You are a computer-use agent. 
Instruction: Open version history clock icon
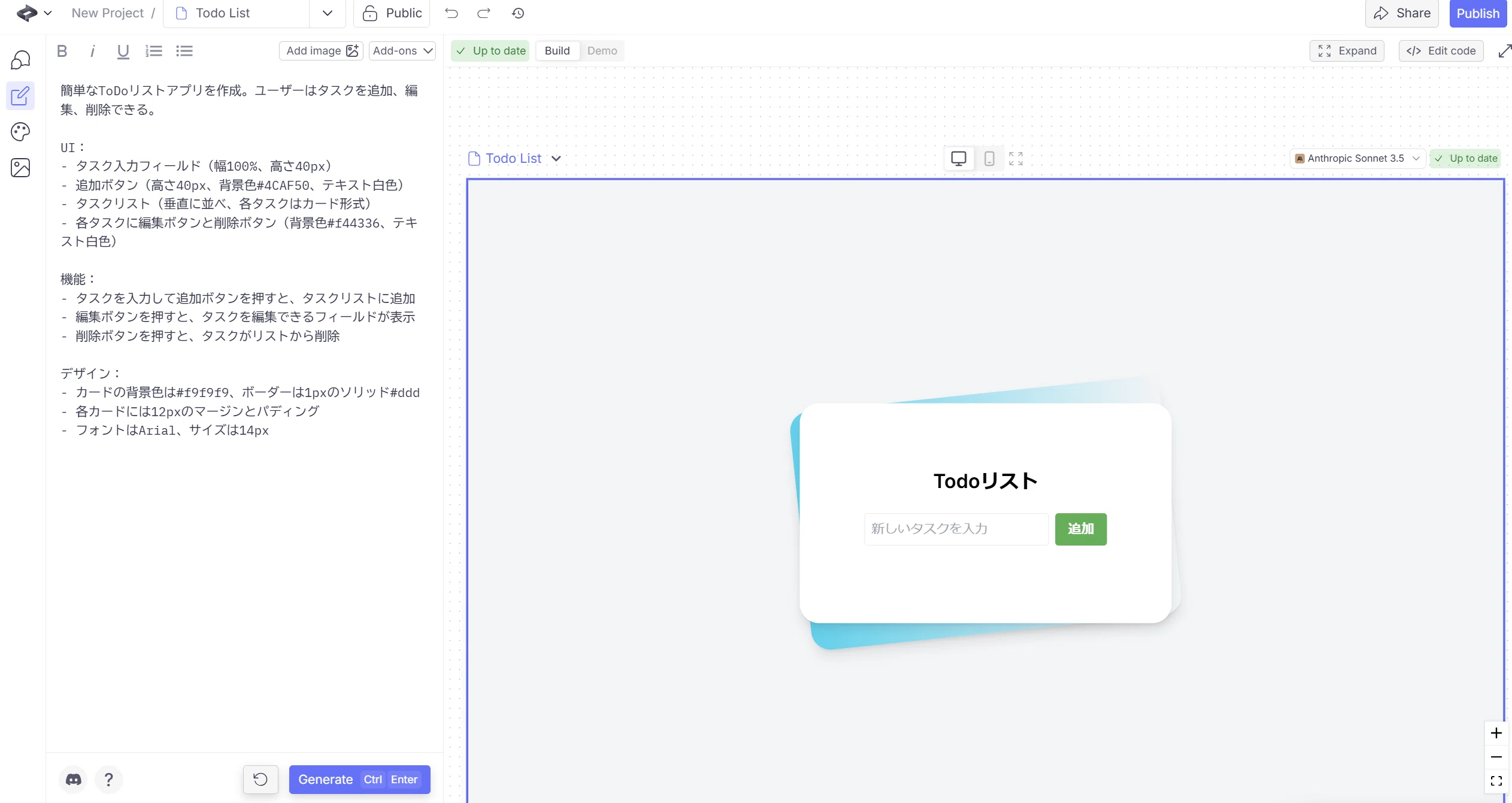coord(518,13)
